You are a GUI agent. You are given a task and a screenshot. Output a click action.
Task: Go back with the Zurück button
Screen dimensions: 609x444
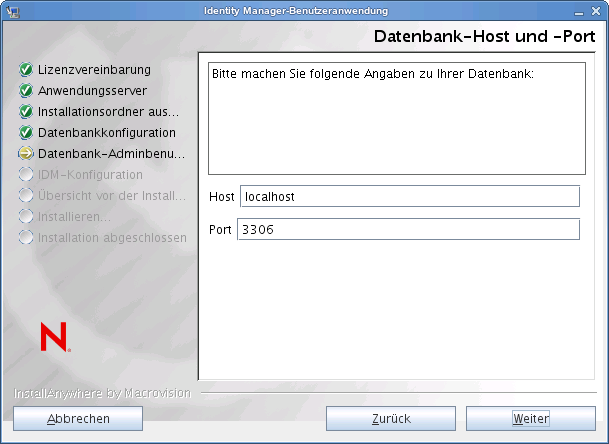pos(391,418)
